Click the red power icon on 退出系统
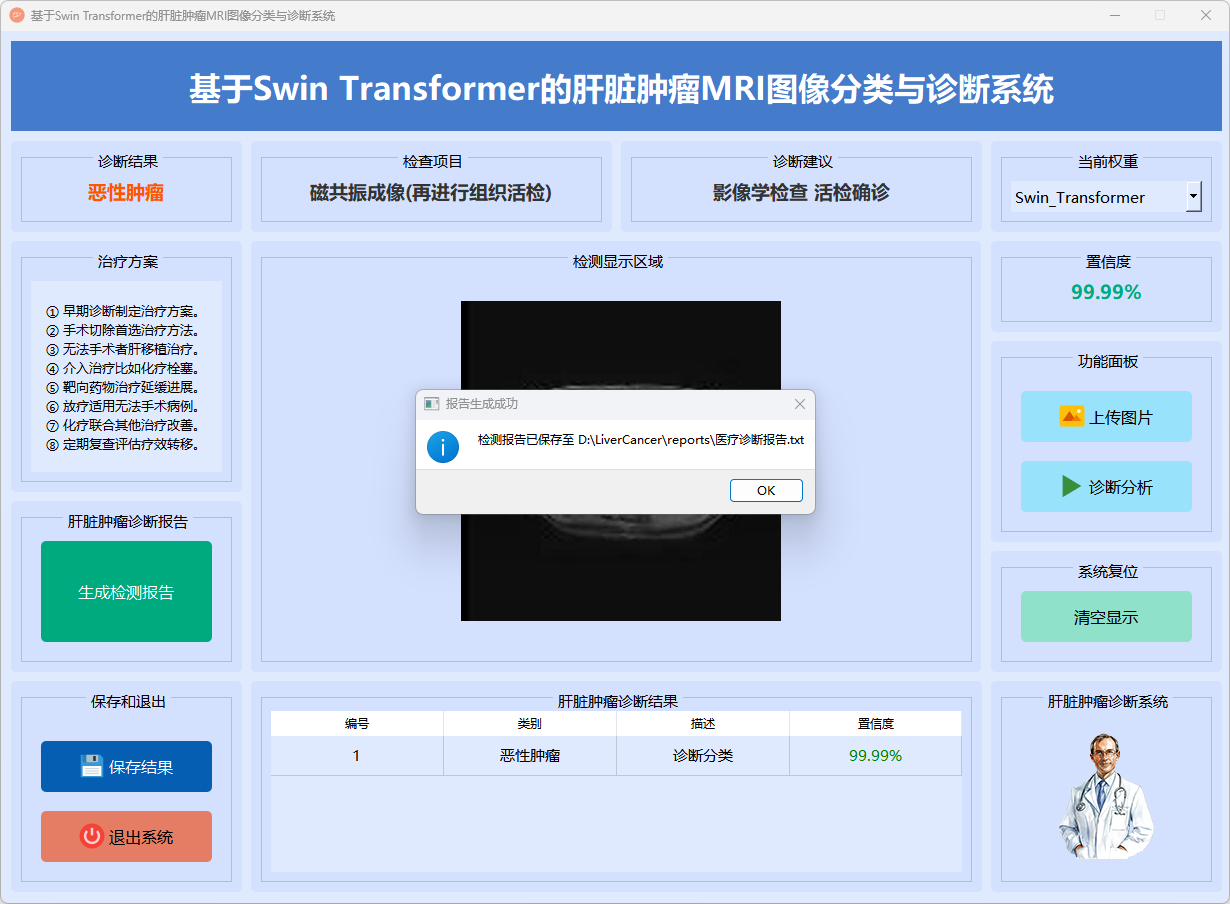The height and width of the screenshot is (904, 1230). pos(92,836)
